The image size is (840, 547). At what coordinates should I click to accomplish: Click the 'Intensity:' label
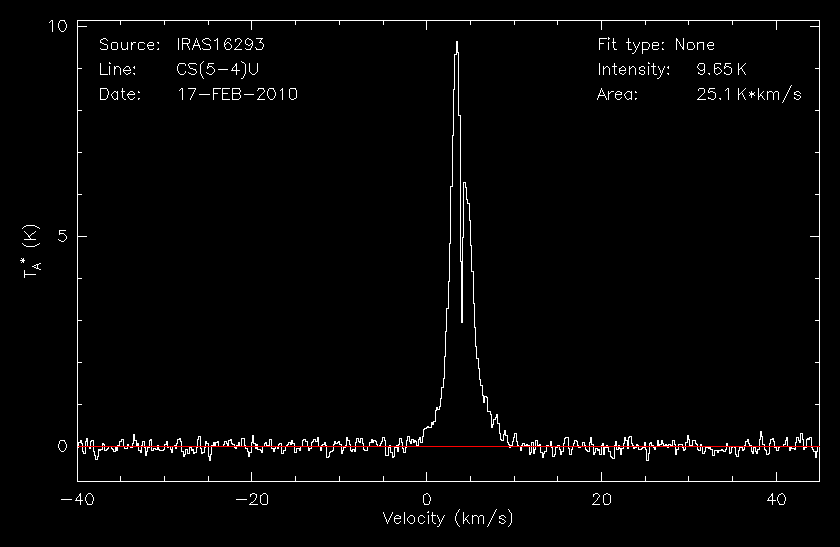(x=634, y=69)
